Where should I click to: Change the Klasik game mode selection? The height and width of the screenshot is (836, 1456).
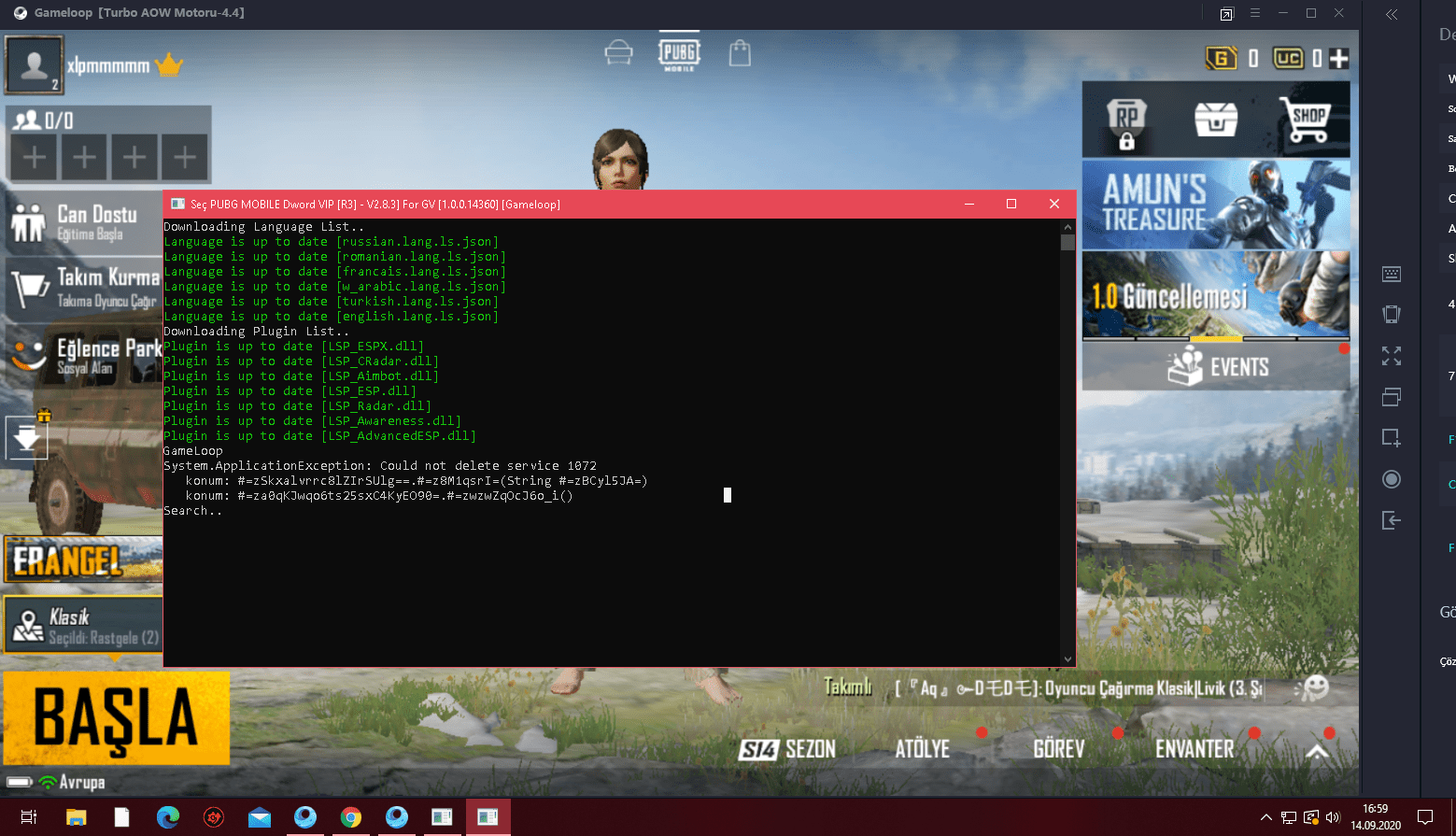point(82,625)
